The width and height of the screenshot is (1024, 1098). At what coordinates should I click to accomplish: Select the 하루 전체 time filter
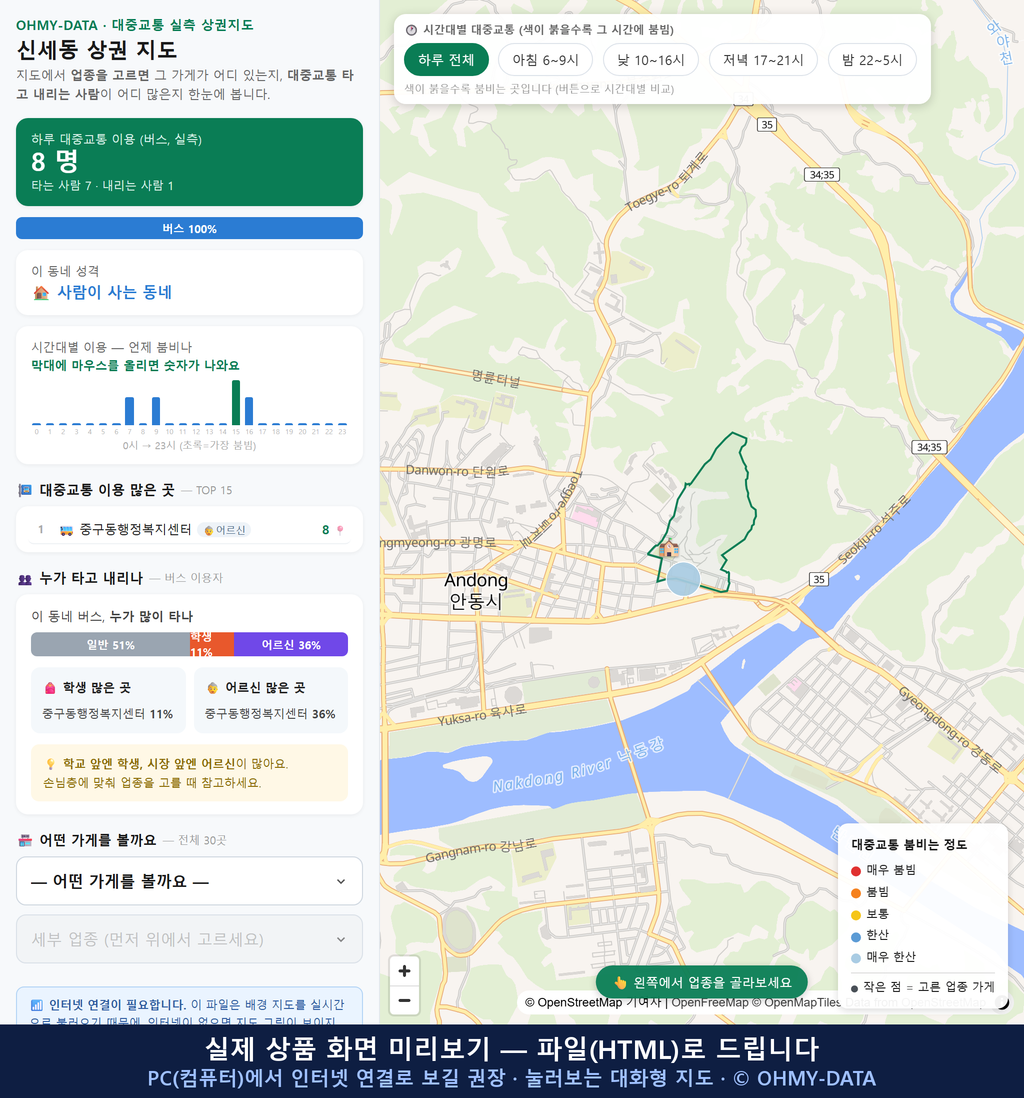446,60
